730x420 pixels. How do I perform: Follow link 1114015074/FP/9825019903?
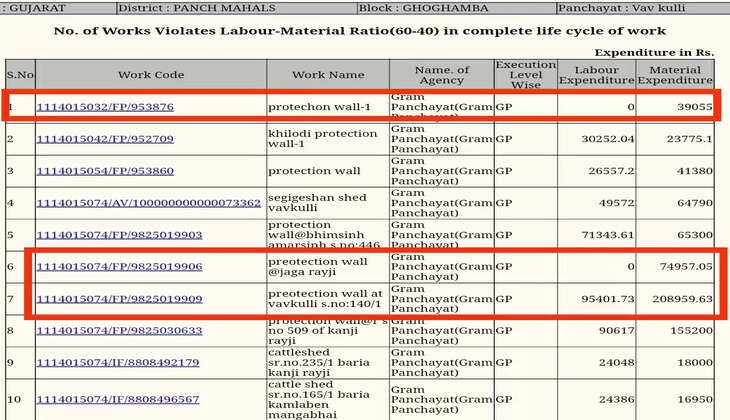(119, 235)
